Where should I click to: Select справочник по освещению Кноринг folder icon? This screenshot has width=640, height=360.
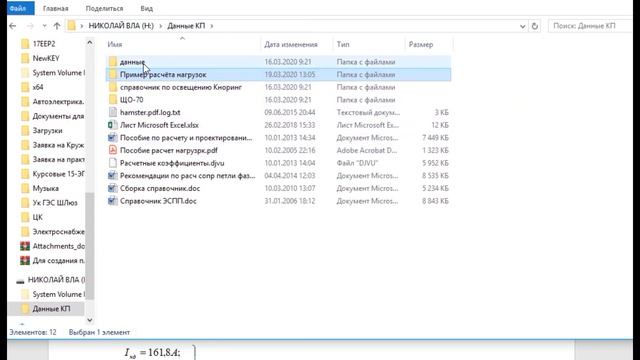(113, 87)
